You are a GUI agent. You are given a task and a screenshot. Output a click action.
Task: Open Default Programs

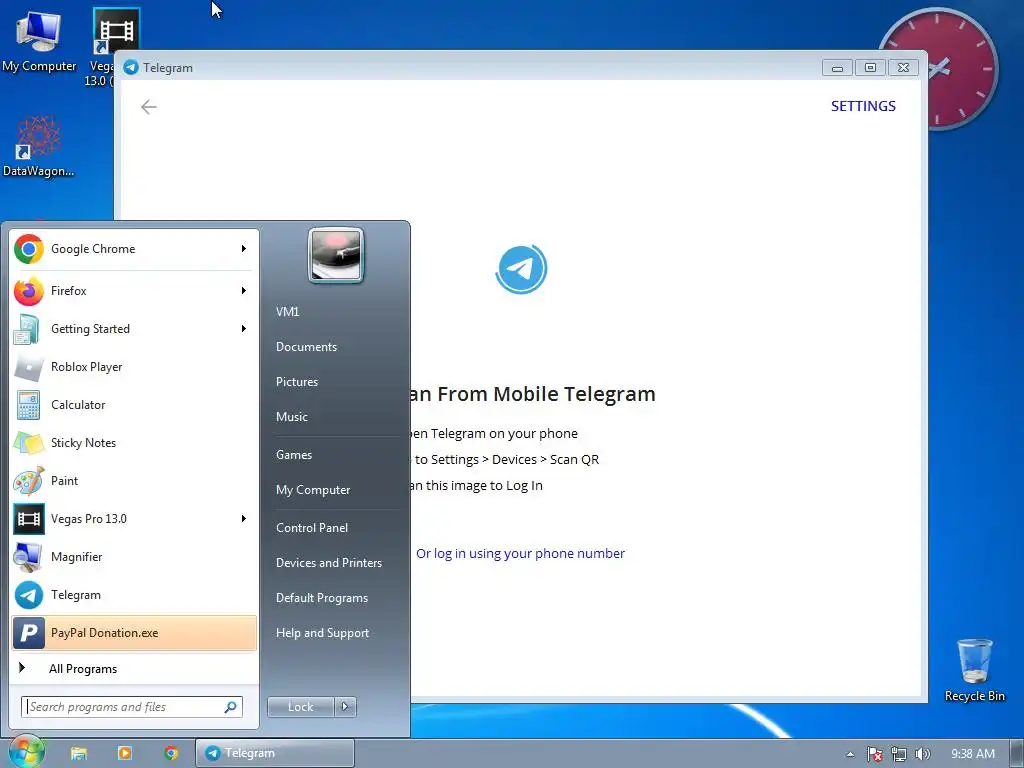[x=321, y=598]
